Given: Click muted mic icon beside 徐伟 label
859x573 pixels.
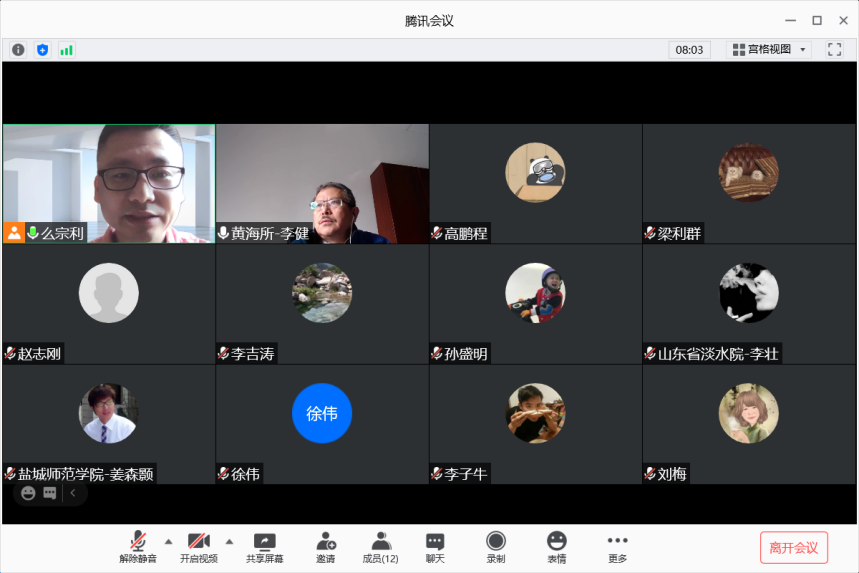Looking at the screenshot, I should pos(223,473).
